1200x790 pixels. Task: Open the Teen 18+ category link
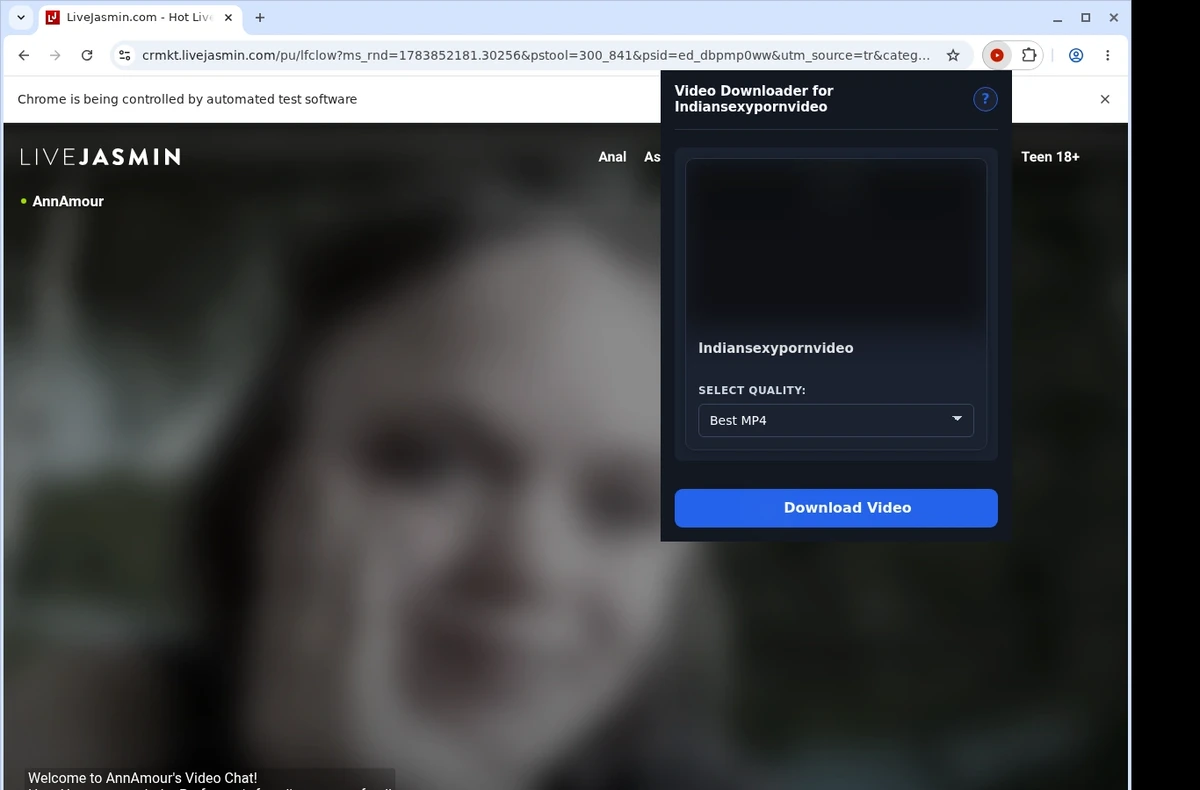pyautogui.click(x=1050, y=157)
